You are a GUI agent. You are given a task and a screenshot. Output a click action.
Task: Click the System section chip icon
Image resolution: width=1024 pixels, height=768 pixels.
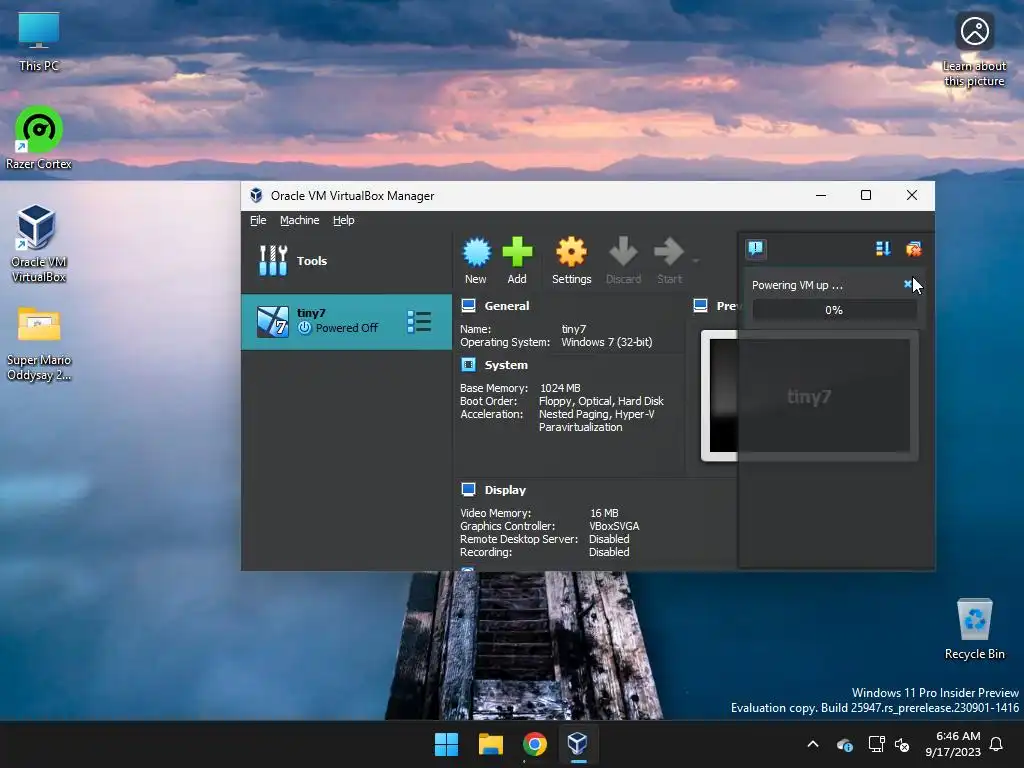tap(468, 364)
